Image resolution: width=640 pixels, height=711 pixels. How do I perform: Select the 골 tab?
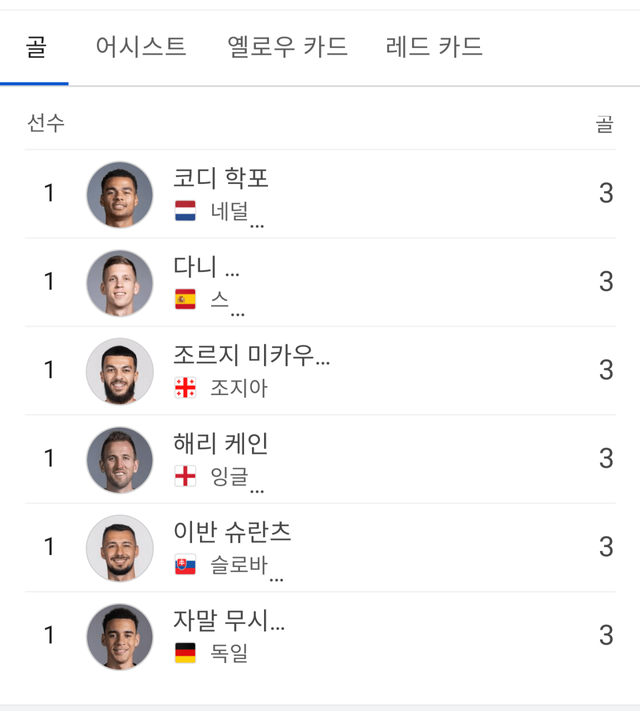(x=35, y=47)
